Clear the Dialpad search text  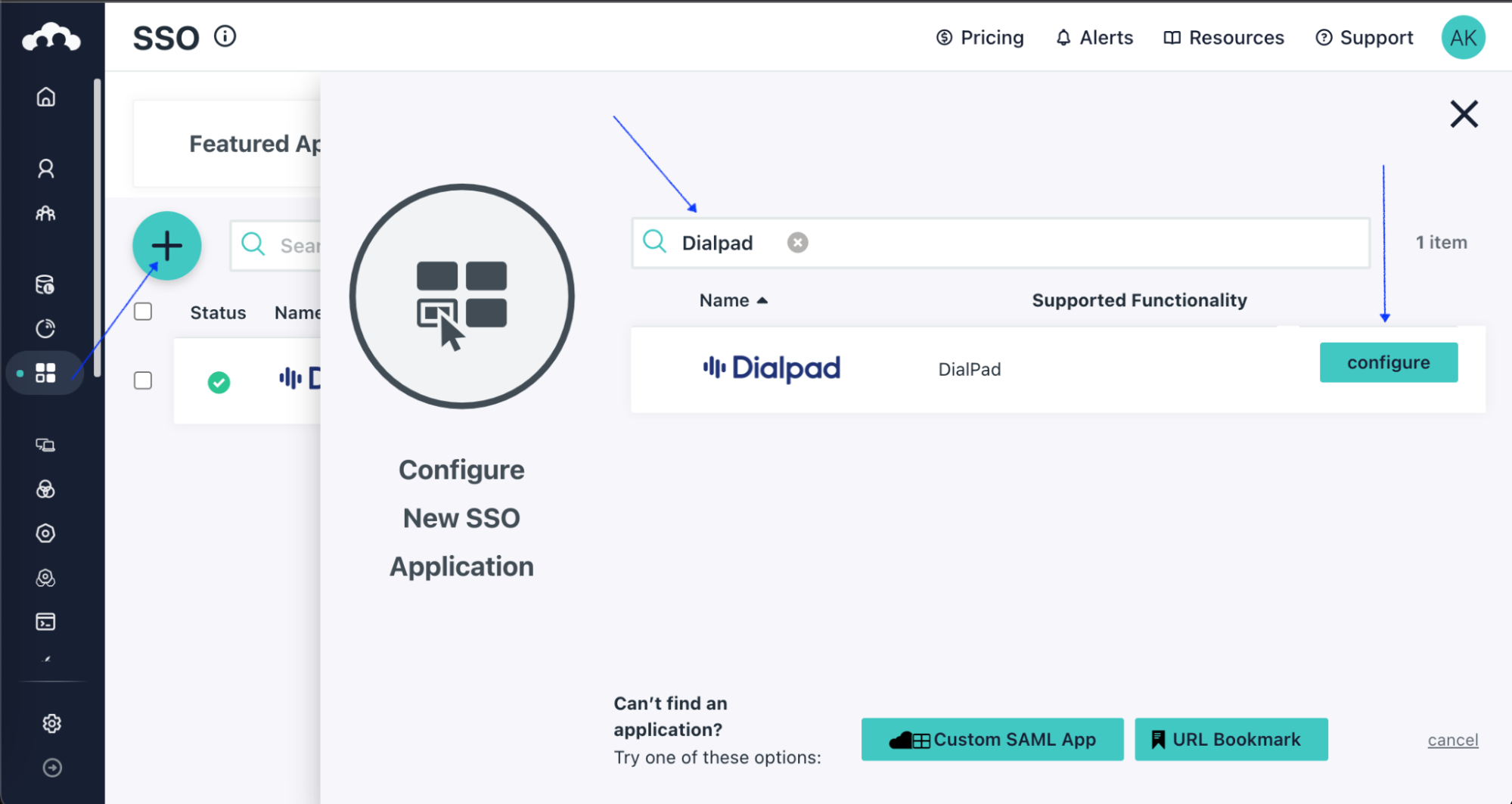point(797,242)
